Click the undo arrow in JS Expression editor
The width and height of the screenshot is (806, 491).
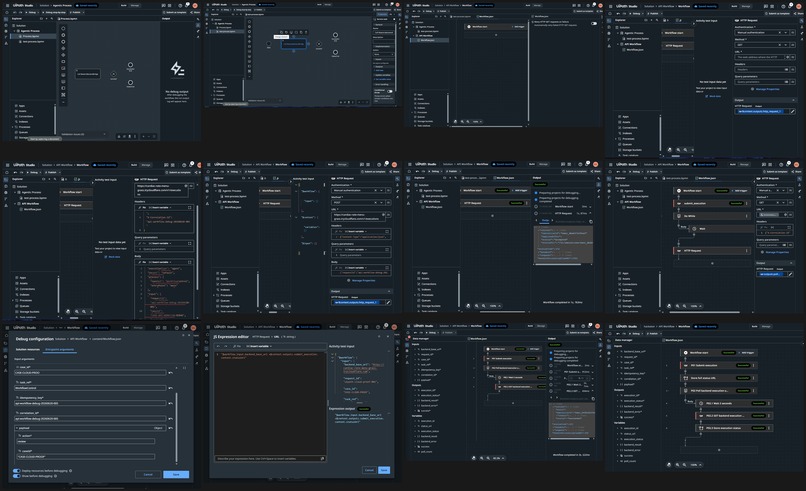pyautogui.click(x=219, y=346)
